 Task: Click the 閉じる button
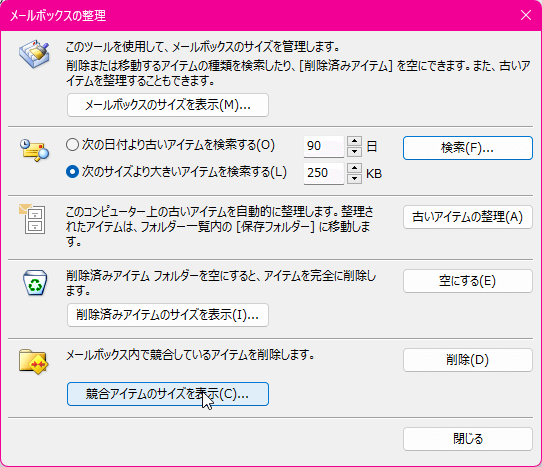click(x=468, y=439)
